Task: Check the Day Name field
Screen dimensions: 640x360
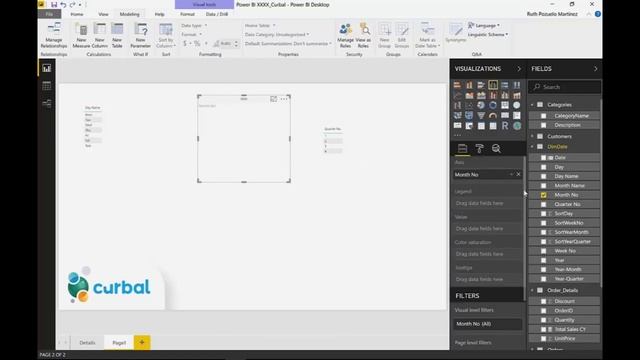Action: [x=543, y=176]
